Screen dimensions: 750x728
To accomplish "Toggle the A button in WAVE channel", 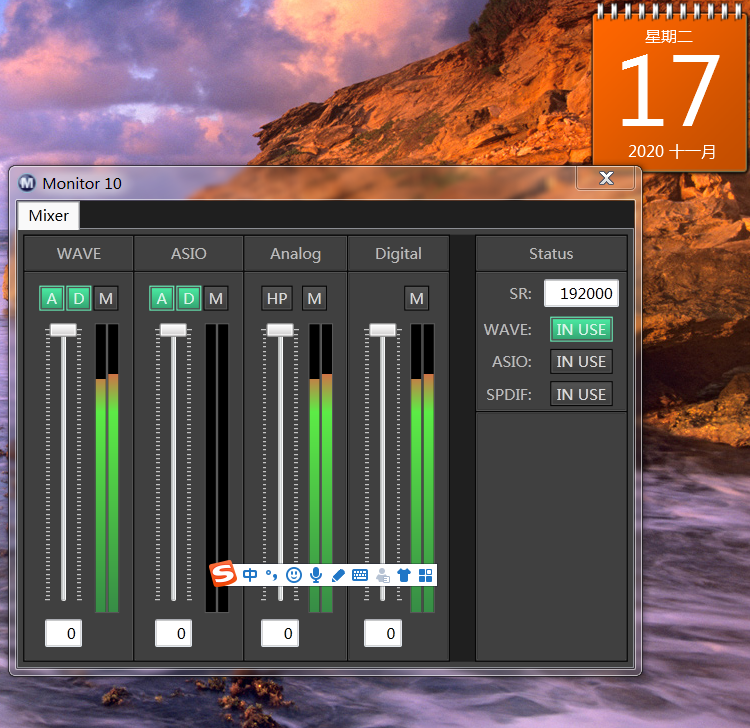I will click(x=52, y=298).
